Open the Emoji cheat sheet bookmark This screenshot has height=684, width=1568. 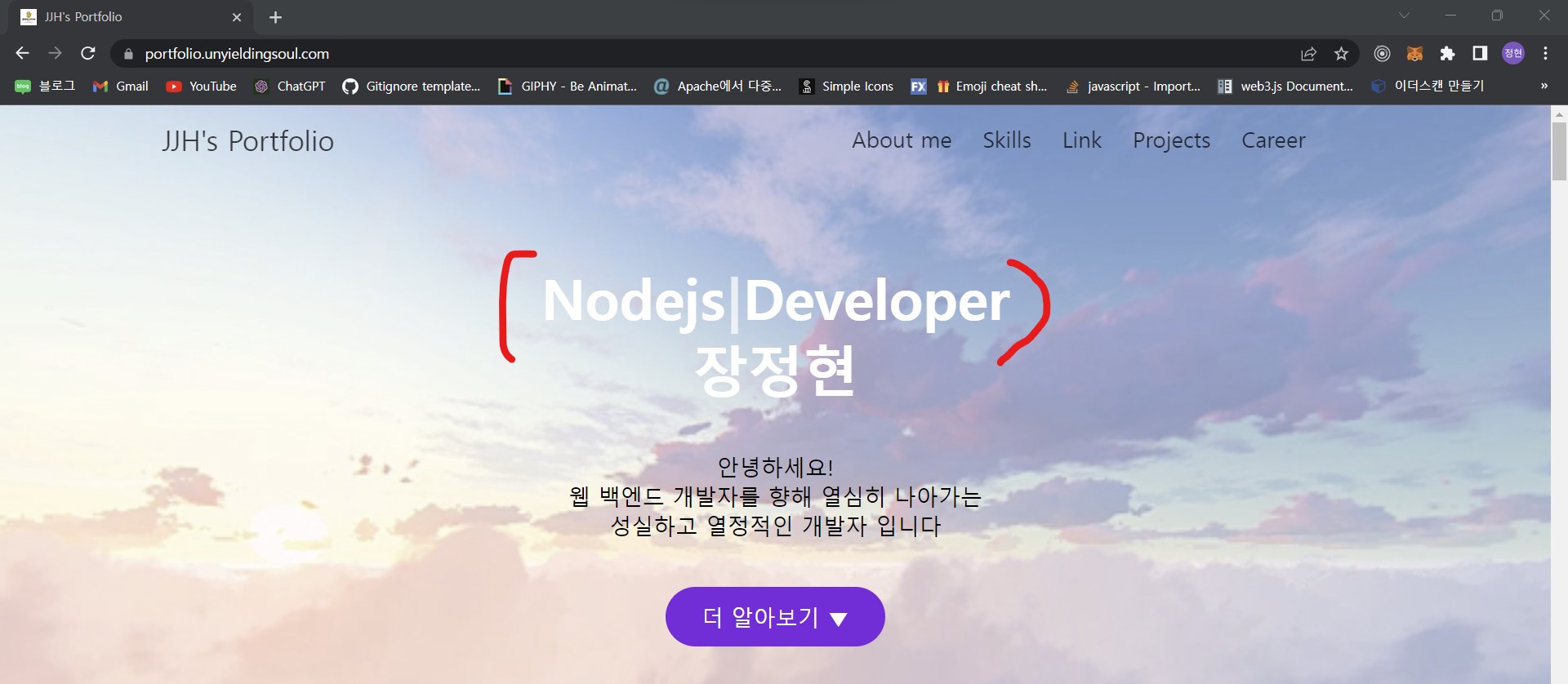[x=991, y=86]
